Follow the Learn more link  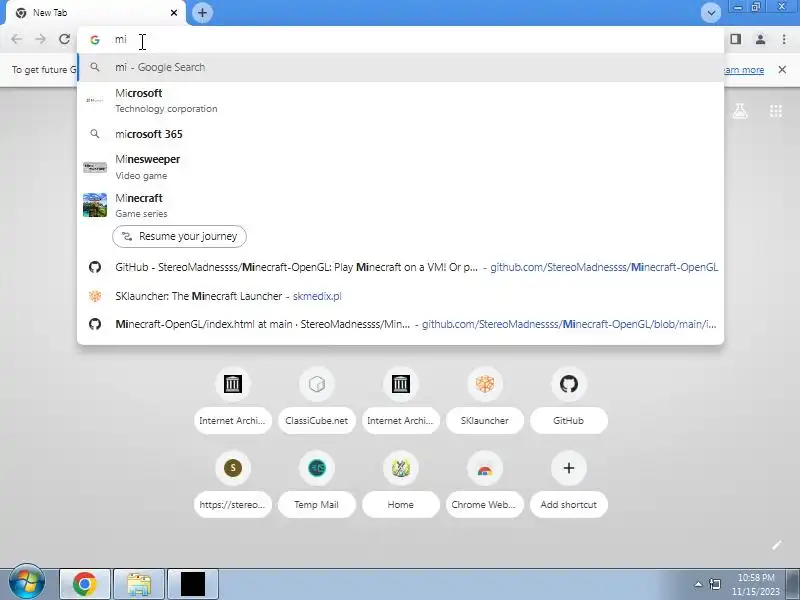(x=744, y=70)
